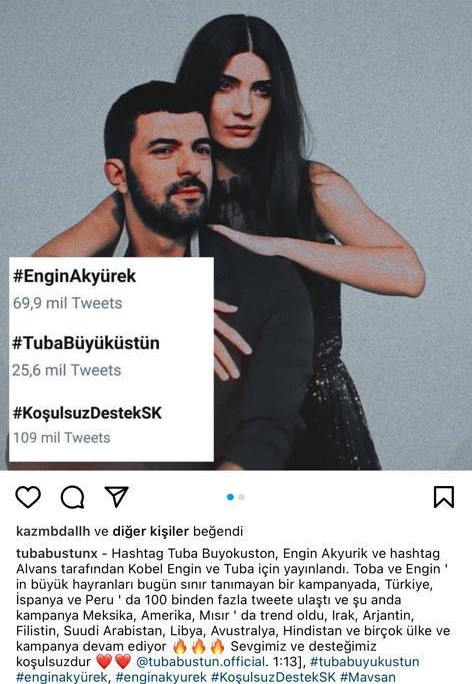Tap #TubaBüyüküstün trend text in image

point(86,343)
